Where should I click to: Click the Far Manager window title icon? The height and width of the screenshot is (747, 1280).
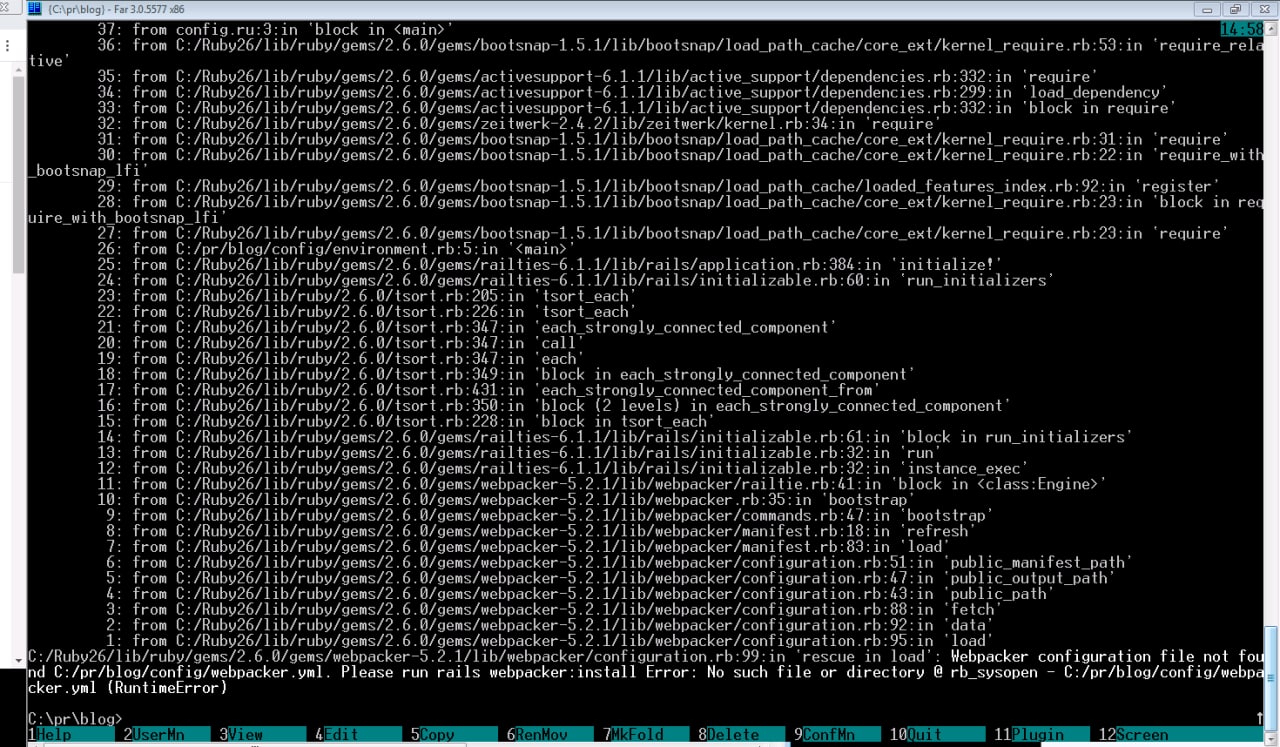click(x=35, y=8)
